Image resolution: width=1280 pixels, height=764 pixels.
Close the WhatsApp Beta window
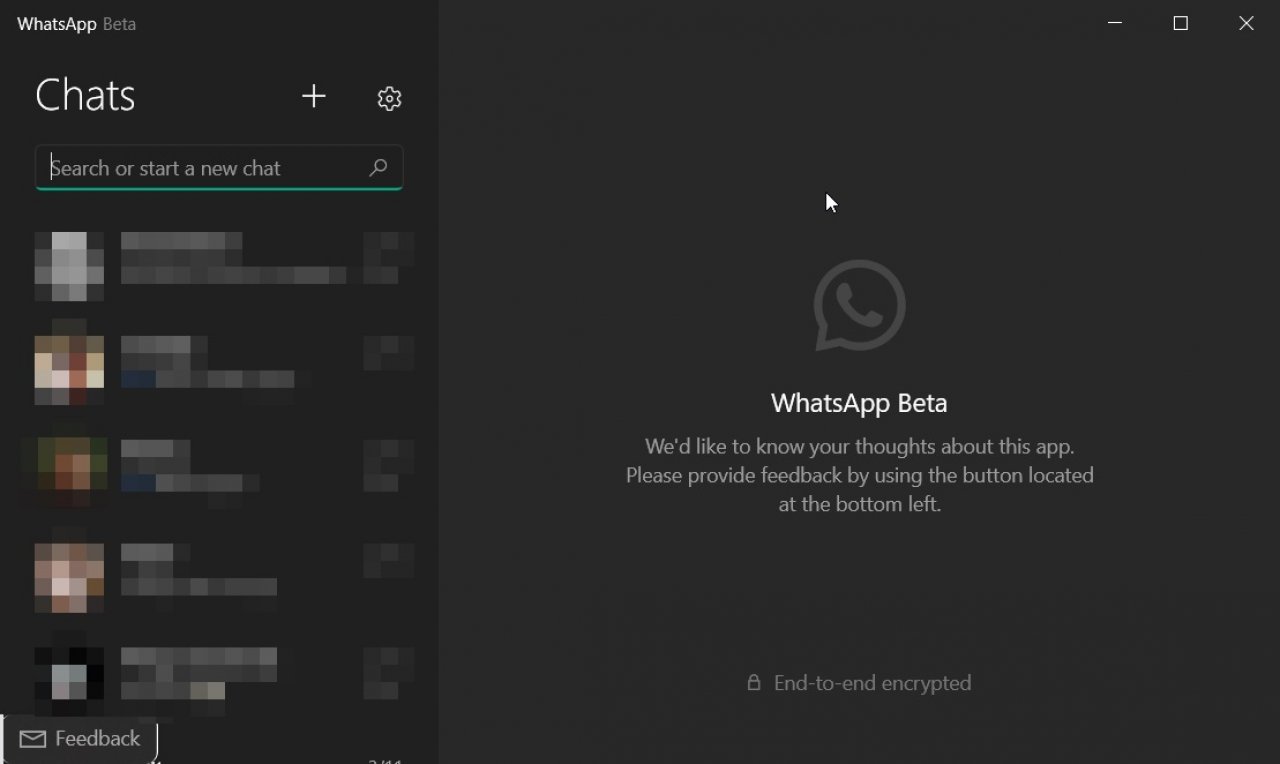(1246, 23)
